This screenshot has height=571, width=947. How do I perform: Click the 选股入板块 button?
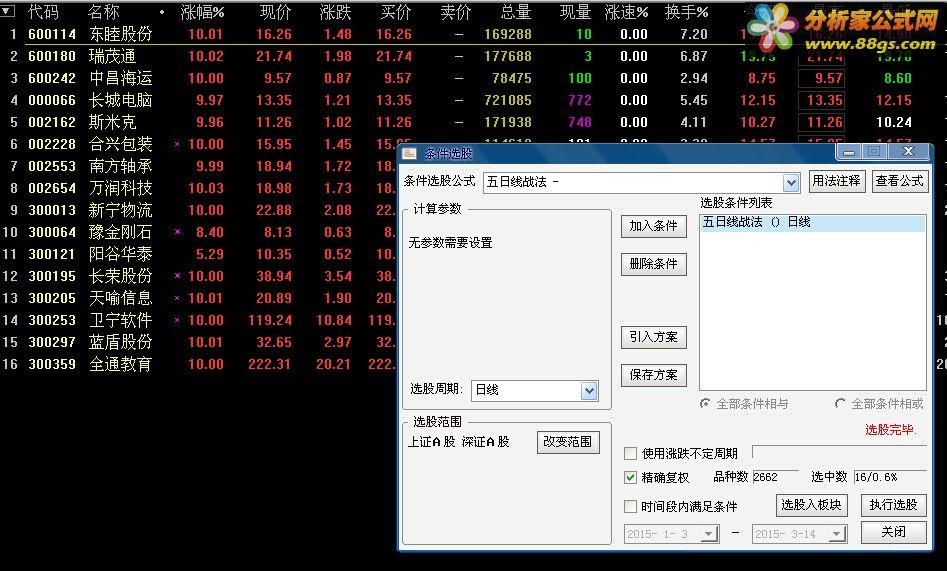coord(812,505)
